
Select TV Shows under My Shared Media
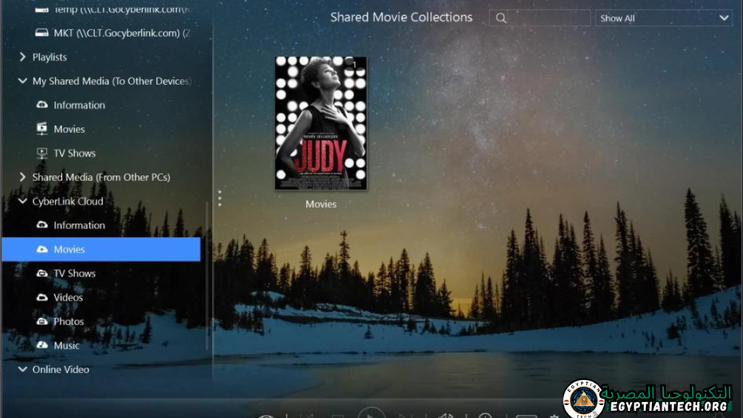point(74,153)
